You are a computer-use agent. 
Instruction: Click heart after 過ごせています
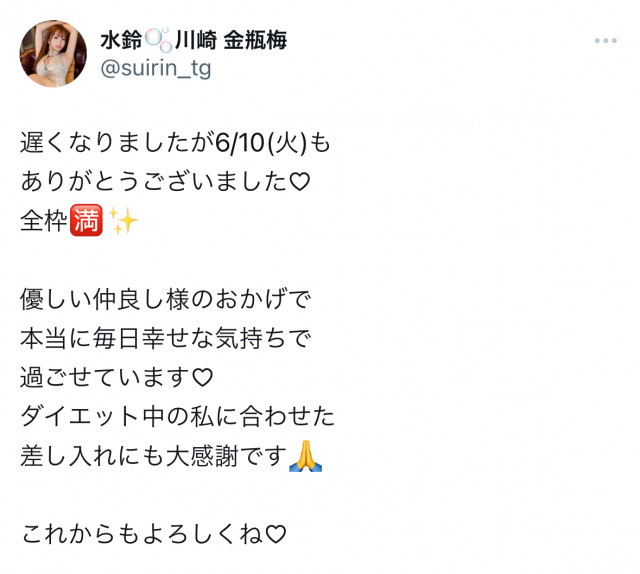point(202,377)
